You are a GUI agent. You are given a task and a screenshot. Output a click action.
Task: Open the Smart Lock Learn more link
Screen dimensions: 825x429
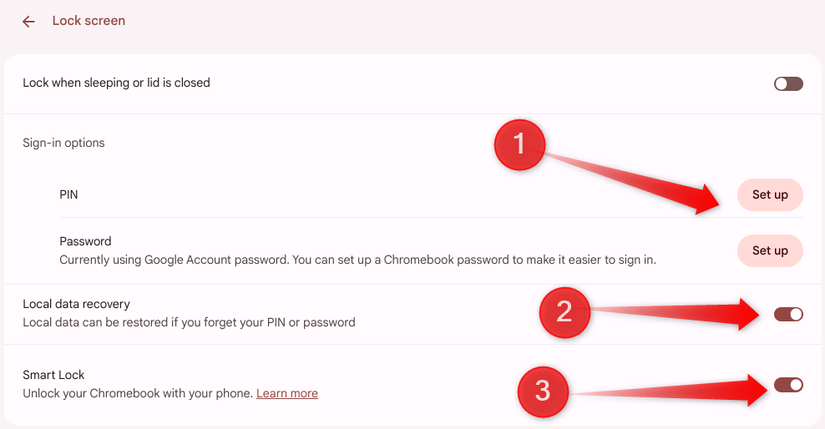click(287, 394)
